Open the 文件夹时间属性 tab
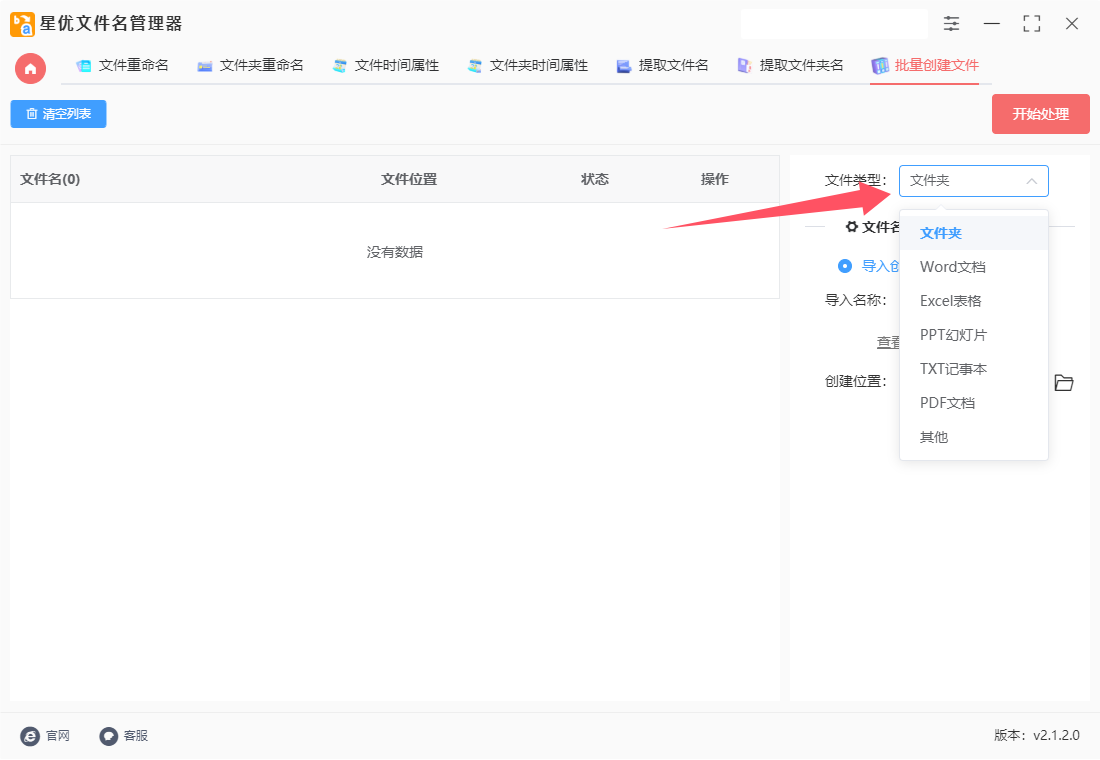 527,65
